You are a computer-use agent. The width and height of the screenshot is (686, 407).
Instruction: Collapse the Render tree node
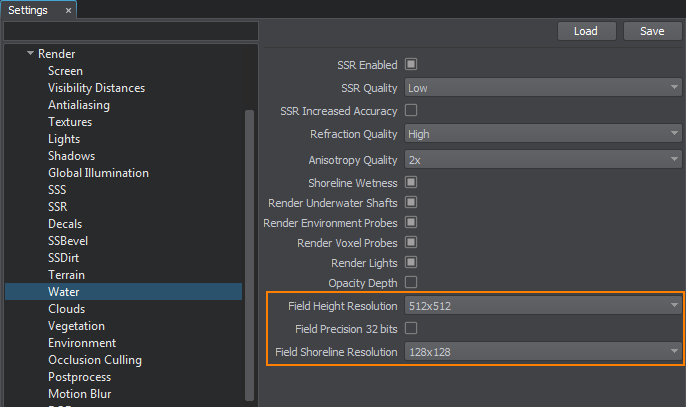click(31, 54)
